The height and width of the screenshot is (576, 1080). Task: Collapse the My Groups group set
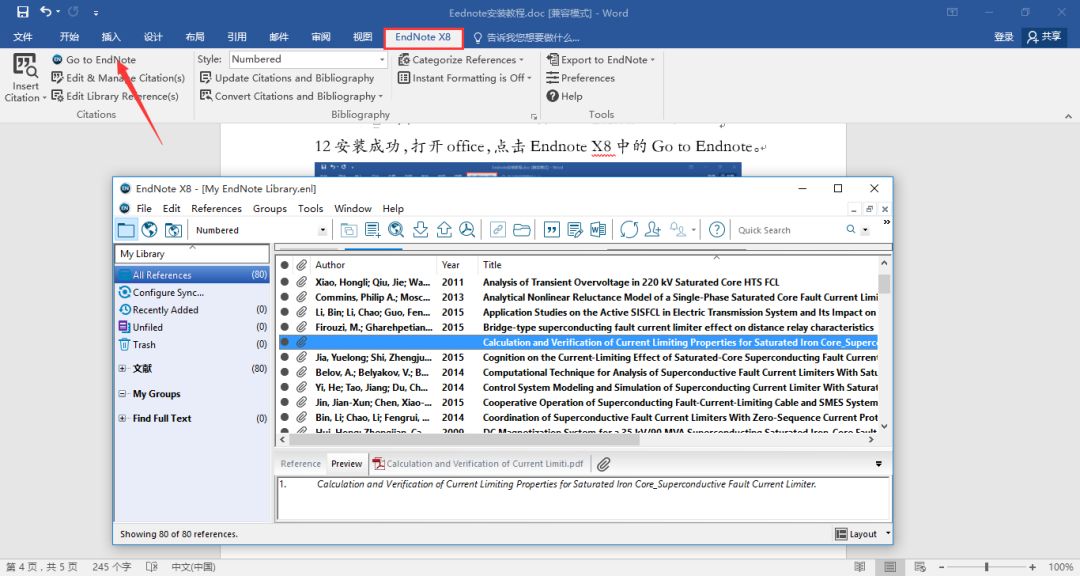122,394
